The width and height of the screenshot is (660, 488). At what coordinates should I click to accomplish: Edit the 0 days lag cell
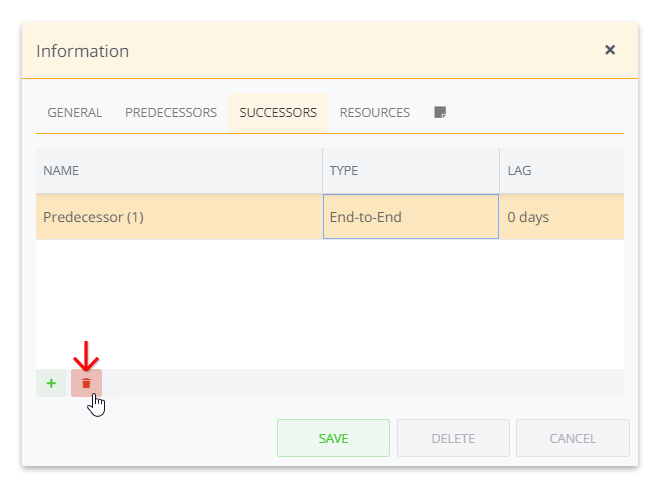tap(561, 217)
